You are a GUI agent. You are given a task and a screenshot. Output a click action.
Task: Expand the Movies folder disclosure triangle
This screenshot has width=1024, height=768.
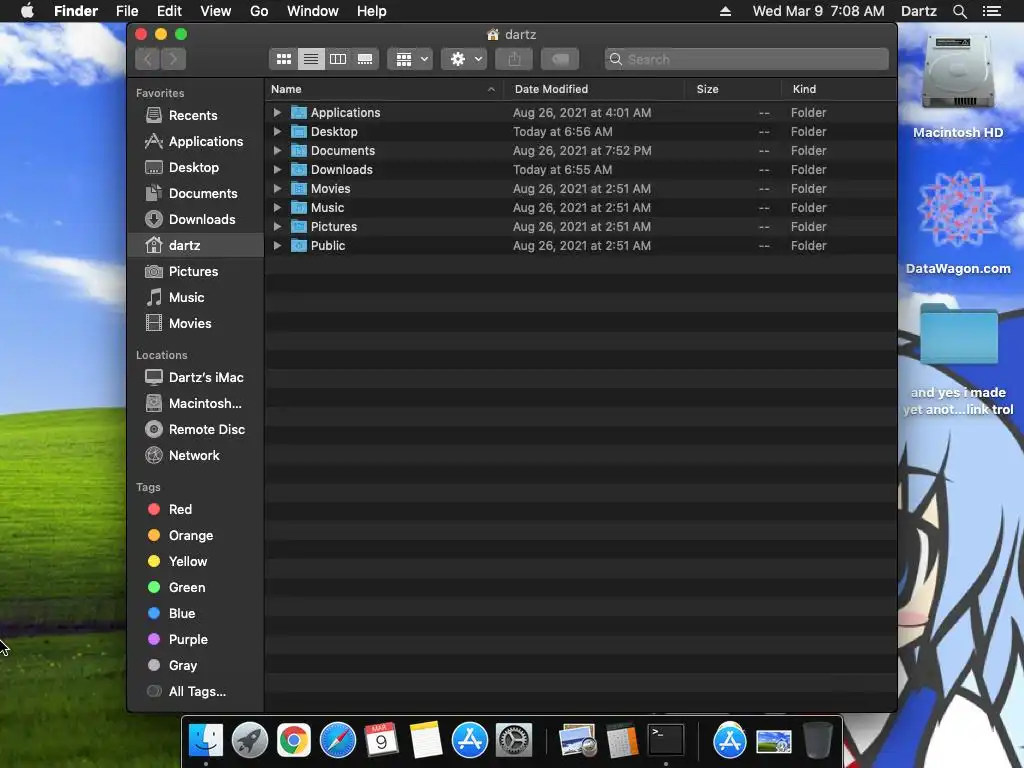point(277,188)
